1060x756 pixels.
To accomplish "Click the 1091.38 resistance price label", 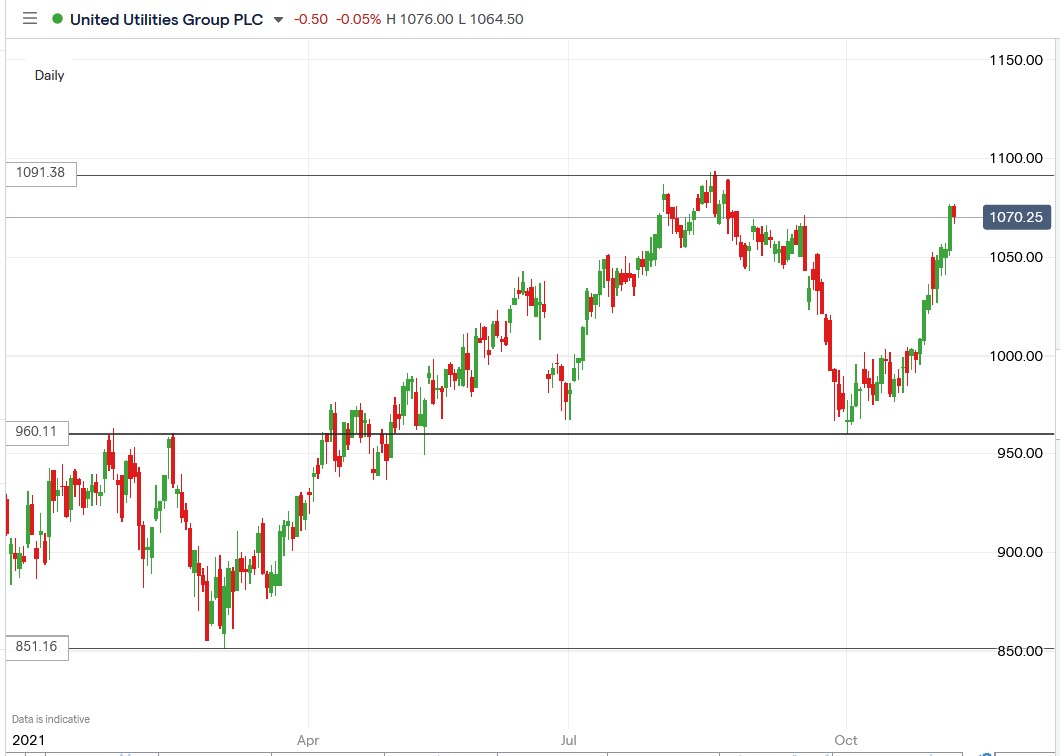I will pyautogui.click(x=40, y=173).
